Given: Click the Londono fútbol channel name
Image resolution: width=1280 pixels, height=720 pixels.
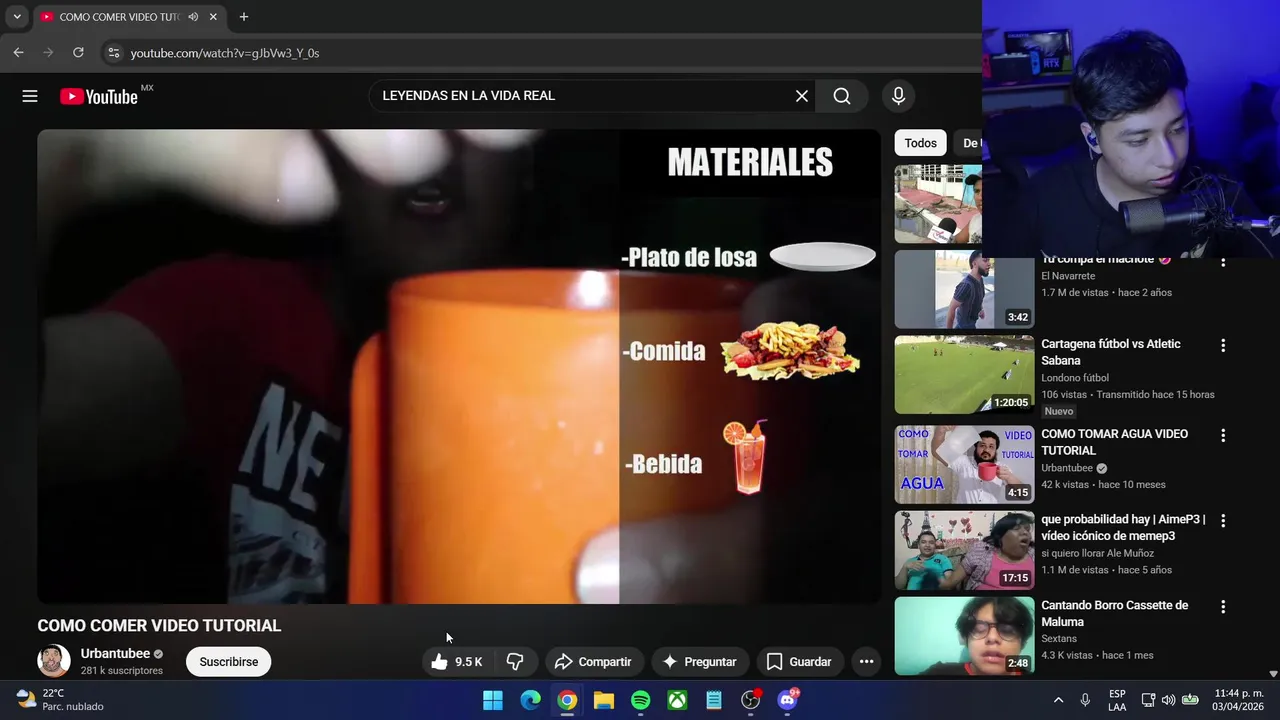Looking at the screenshot, I should [1075, 378].
